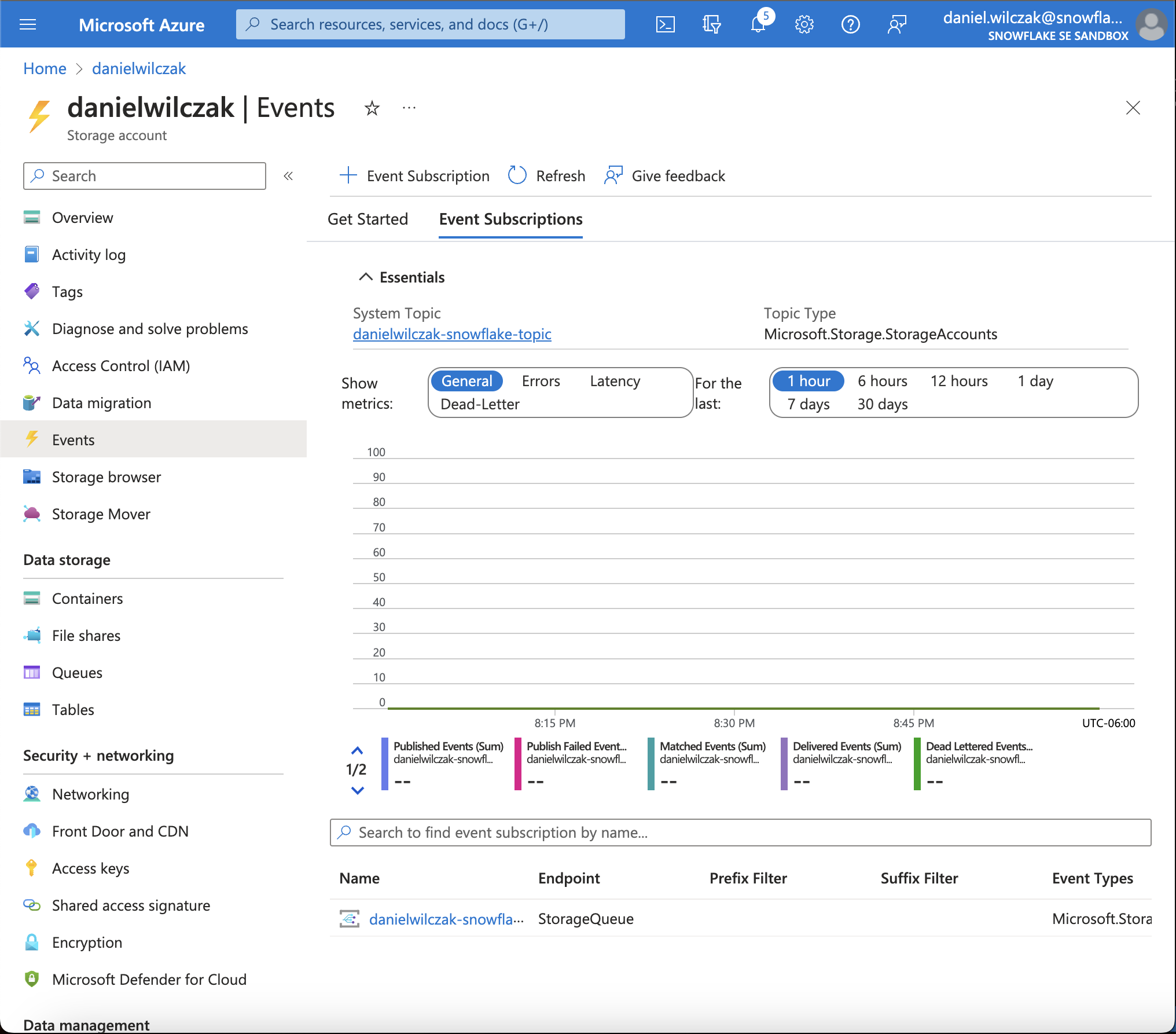The image size is (1176, 1034).
Task: Click the Microsoft Defender for Cloud icon
Action: [32, 979]
